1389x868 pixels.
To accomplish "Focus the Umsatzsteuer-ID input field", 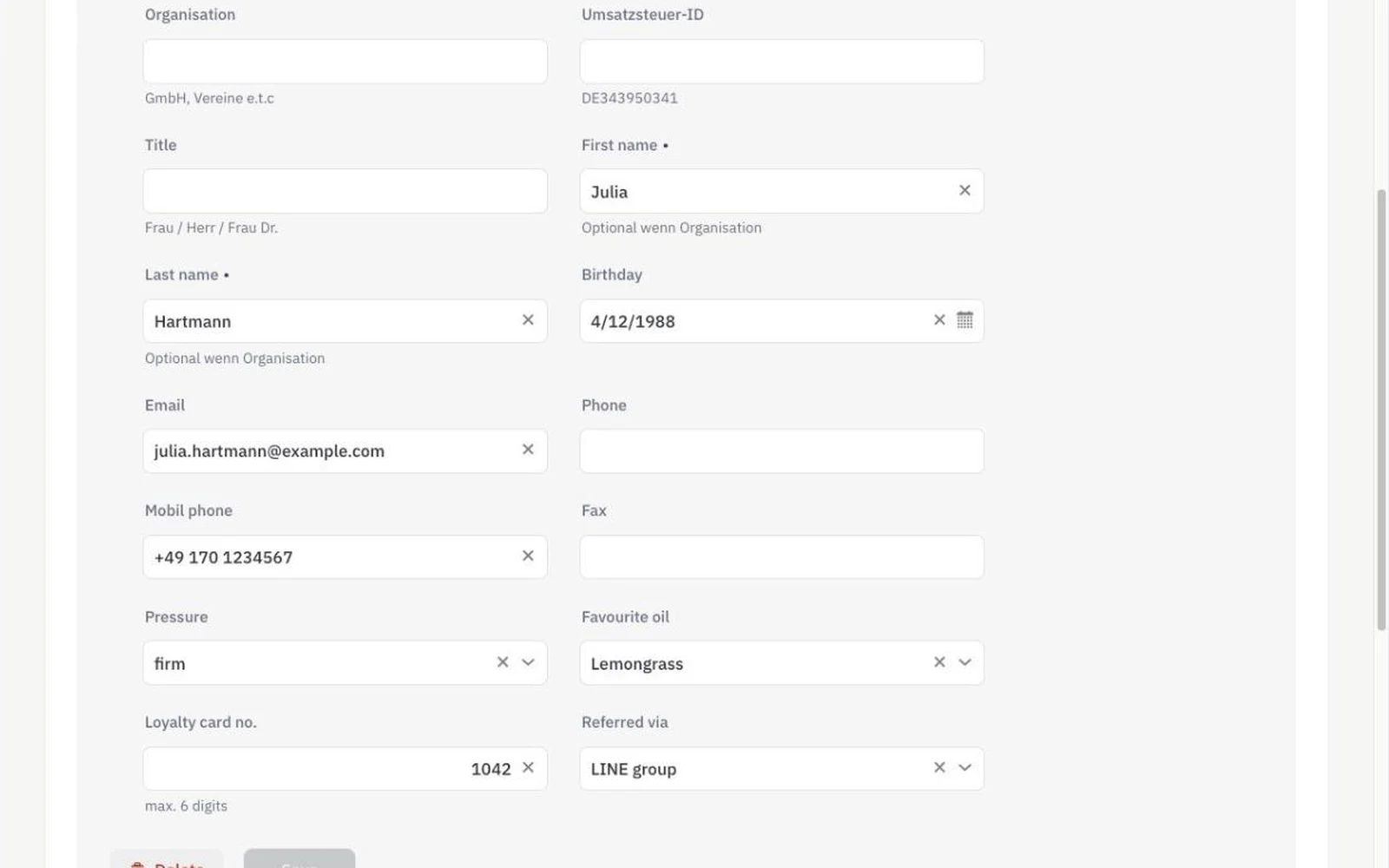I will pyautogui.click(x=782, y=62).
